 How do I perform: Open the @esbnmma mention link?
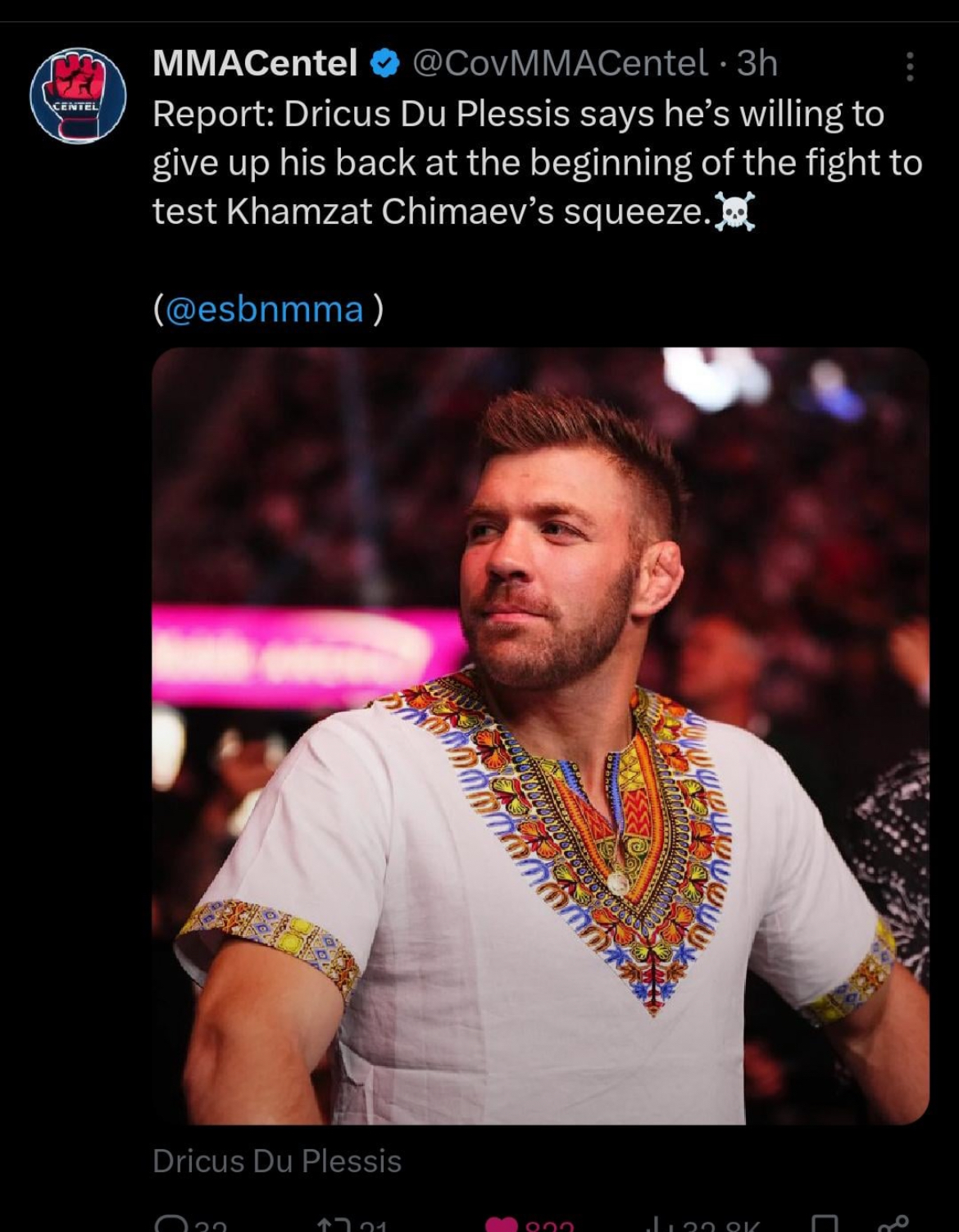(x=264, y=310)
